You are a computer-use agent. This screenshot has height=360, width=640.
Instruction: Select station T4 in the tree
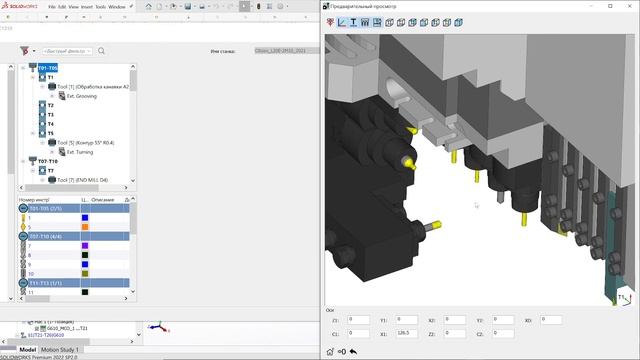click(x=50, y=124)
